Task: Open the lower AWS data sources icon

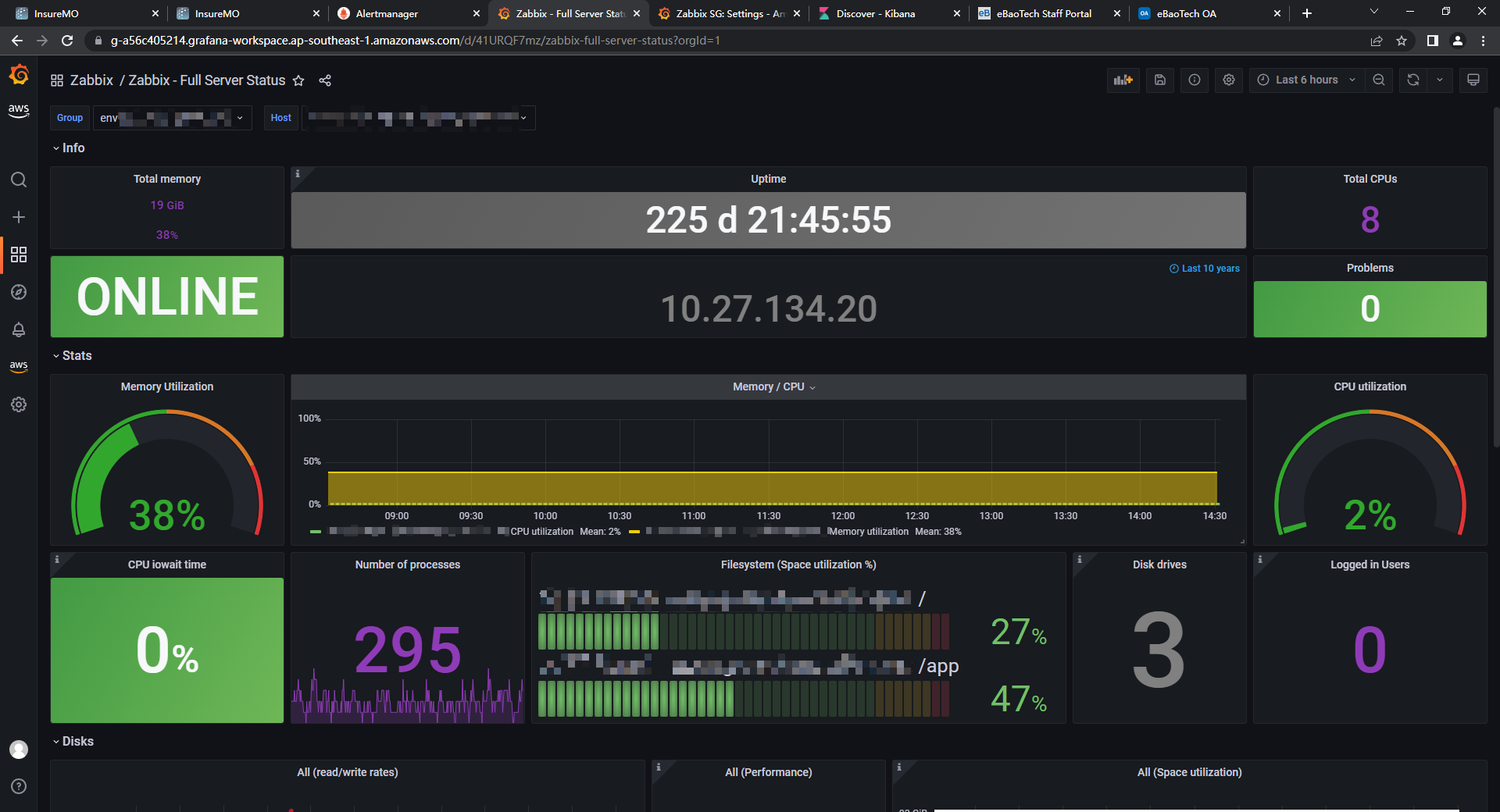Action: (19, 366)
